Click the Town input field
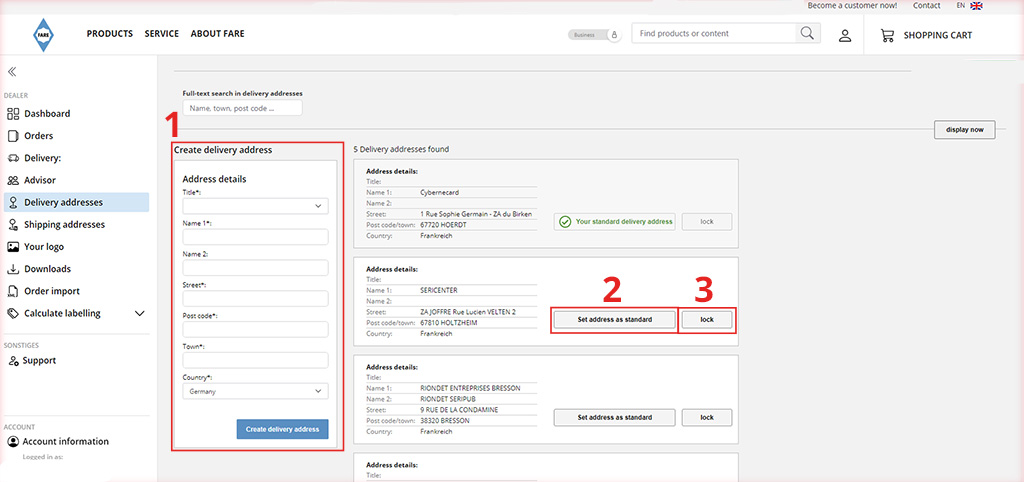Screen dimensions: 1024x482 [x=255, y=360]
